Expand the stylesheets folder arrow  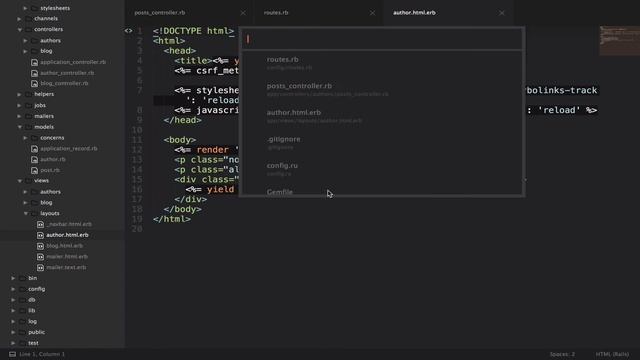click(25, 8)
